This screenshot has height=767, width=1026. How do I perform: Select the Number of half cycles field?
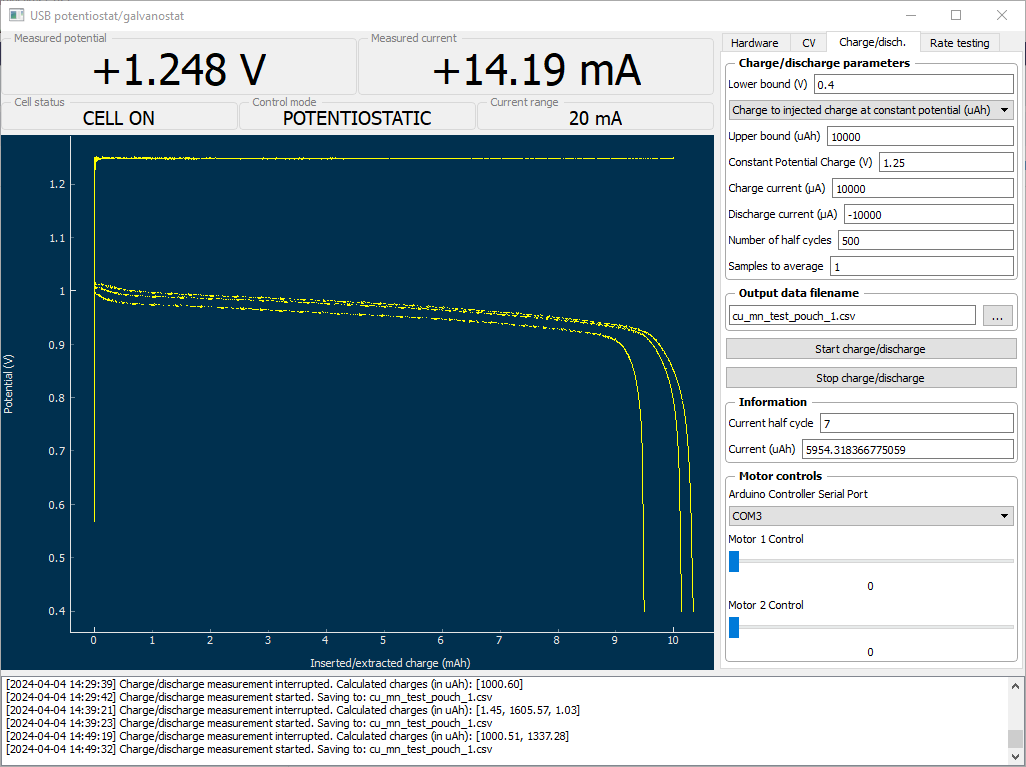[925, 240]
